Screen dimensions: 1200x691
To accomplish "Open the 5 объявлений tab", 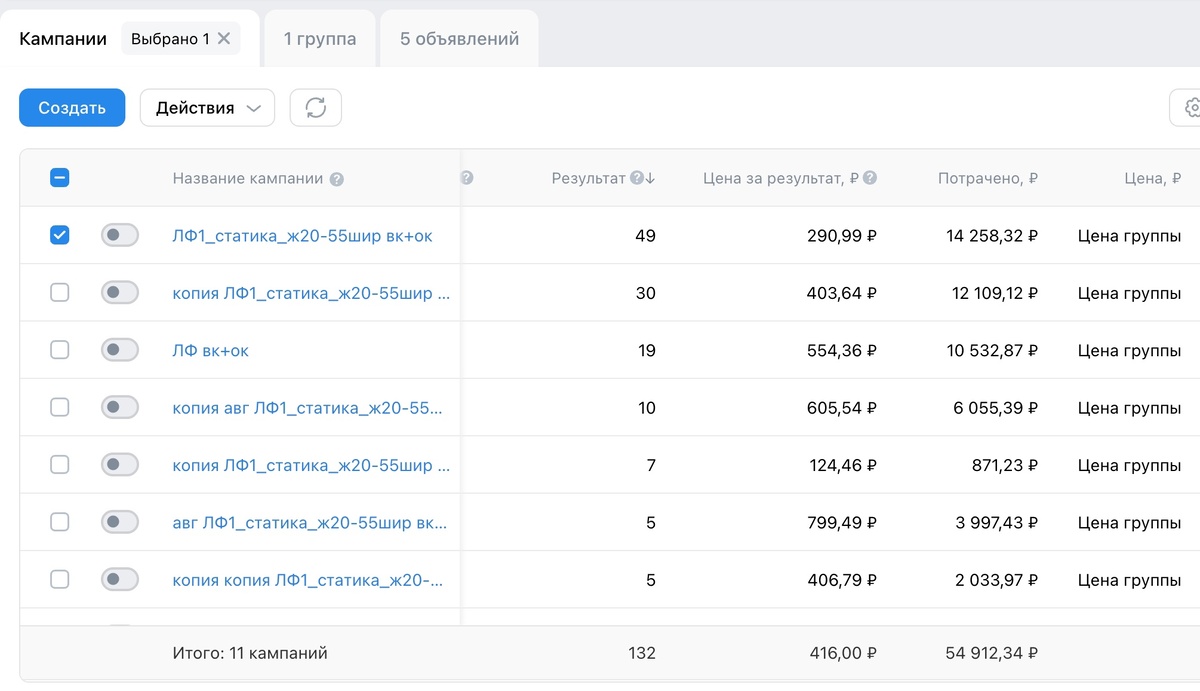I will 459,39.
